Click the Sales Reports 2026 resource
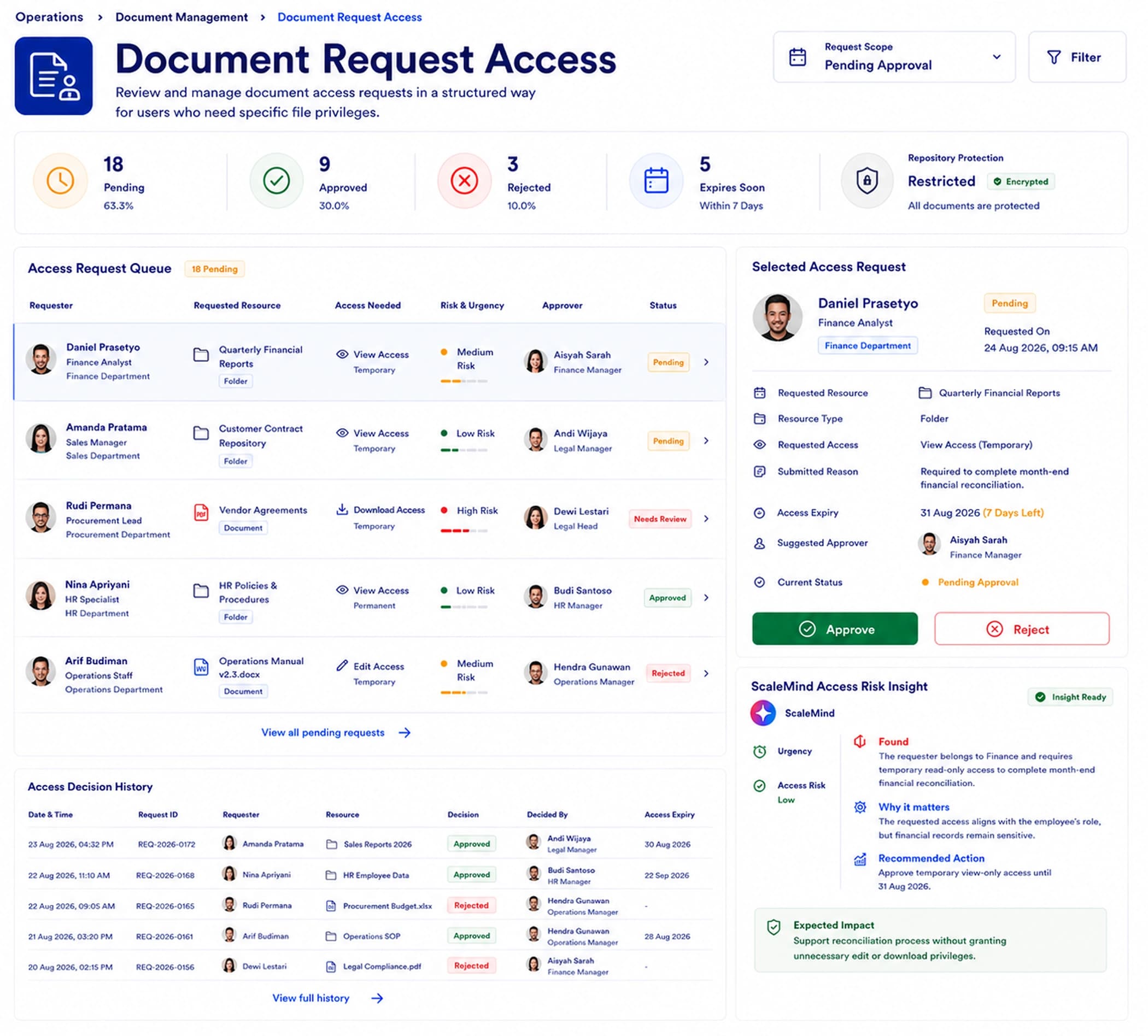Screen dimensions: 1148x1036 click(x=378, y=844)
